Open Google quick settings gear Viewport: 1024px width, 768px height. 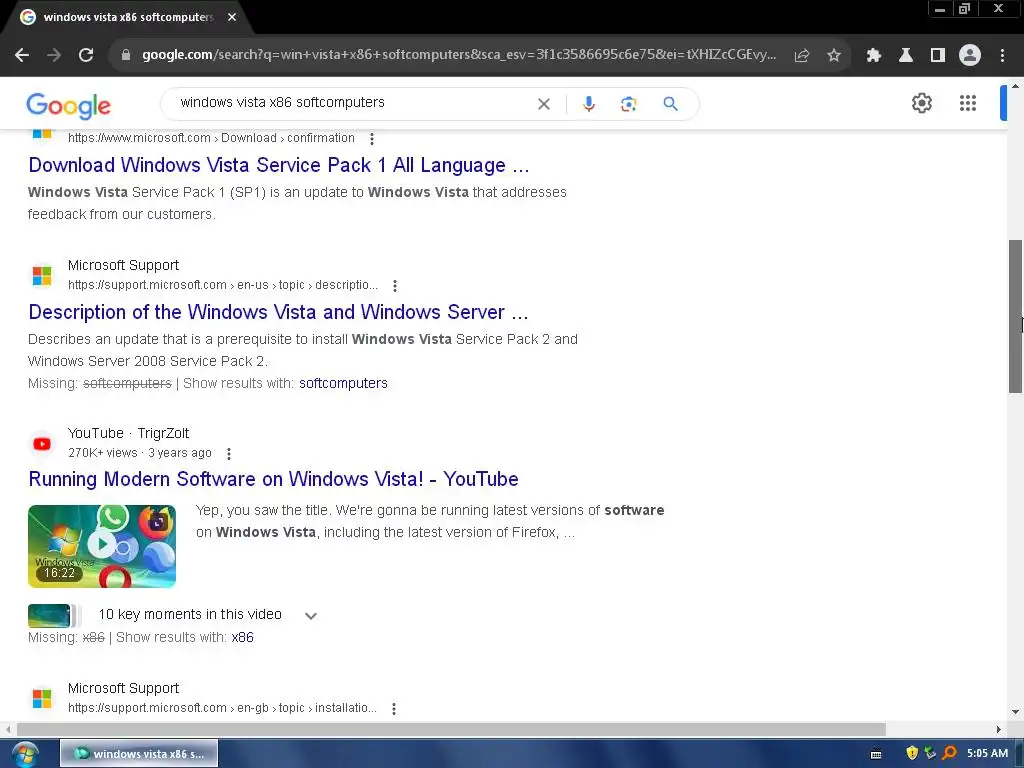coord(921,103)
